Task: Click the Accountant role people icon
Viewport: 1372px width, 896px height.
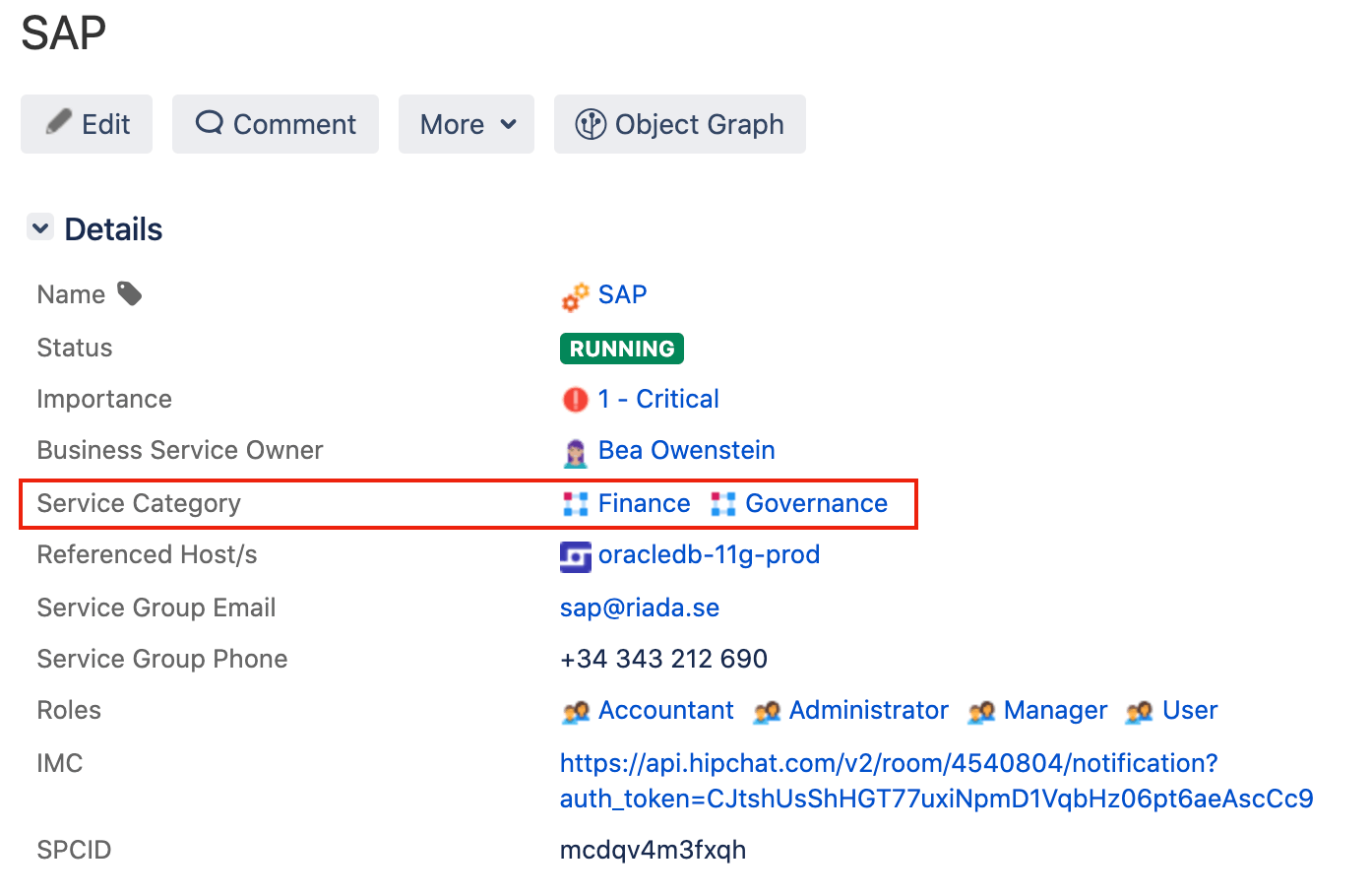Action: [575, 711]
